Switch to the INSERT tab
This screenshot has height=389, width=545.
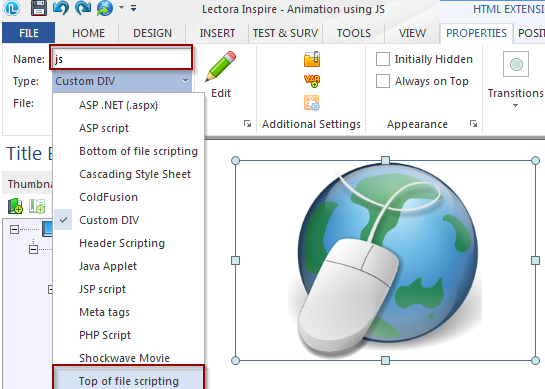pos(217,33)
